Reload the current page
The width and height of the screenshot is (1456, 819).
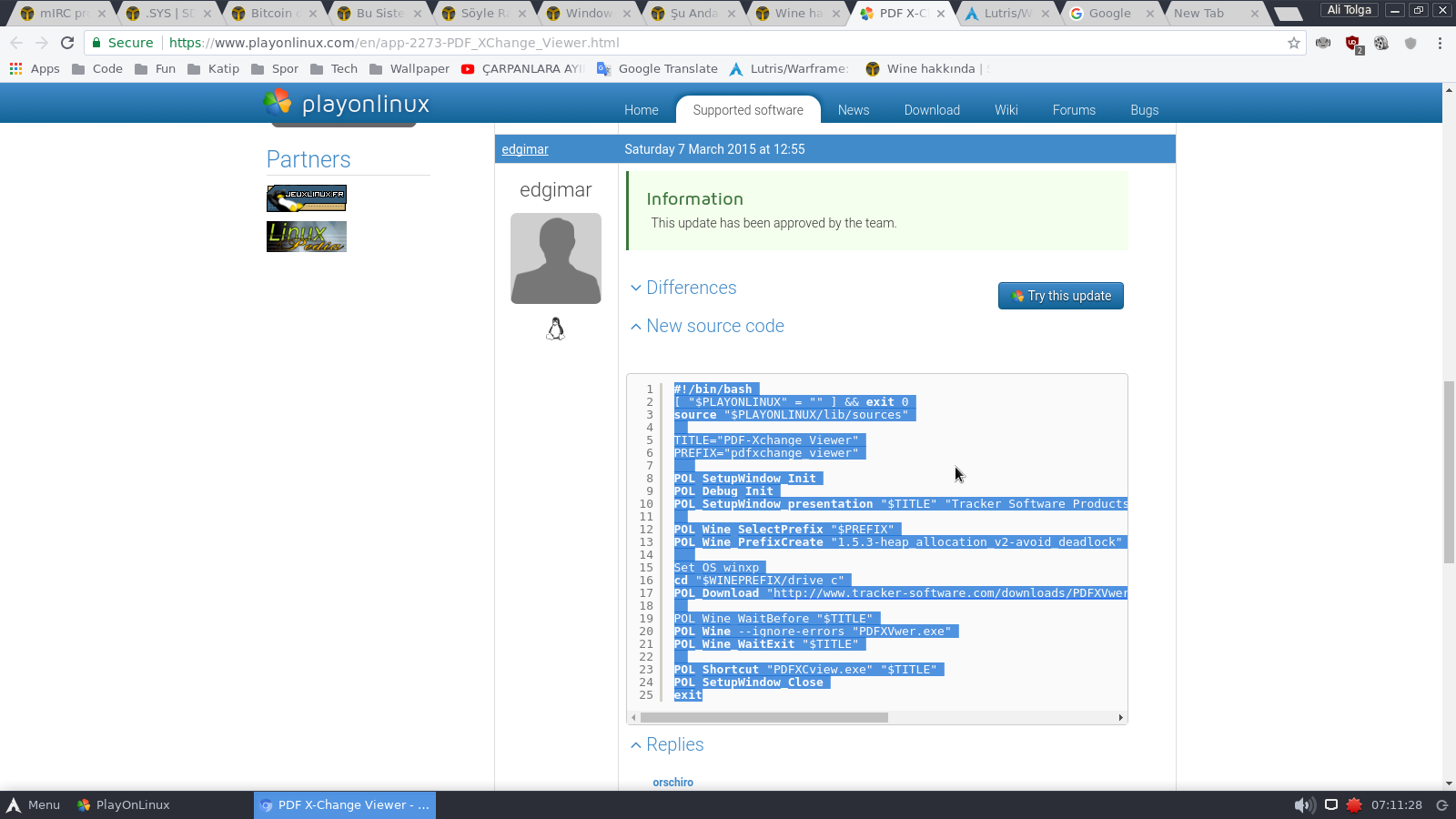click(67, 43)
